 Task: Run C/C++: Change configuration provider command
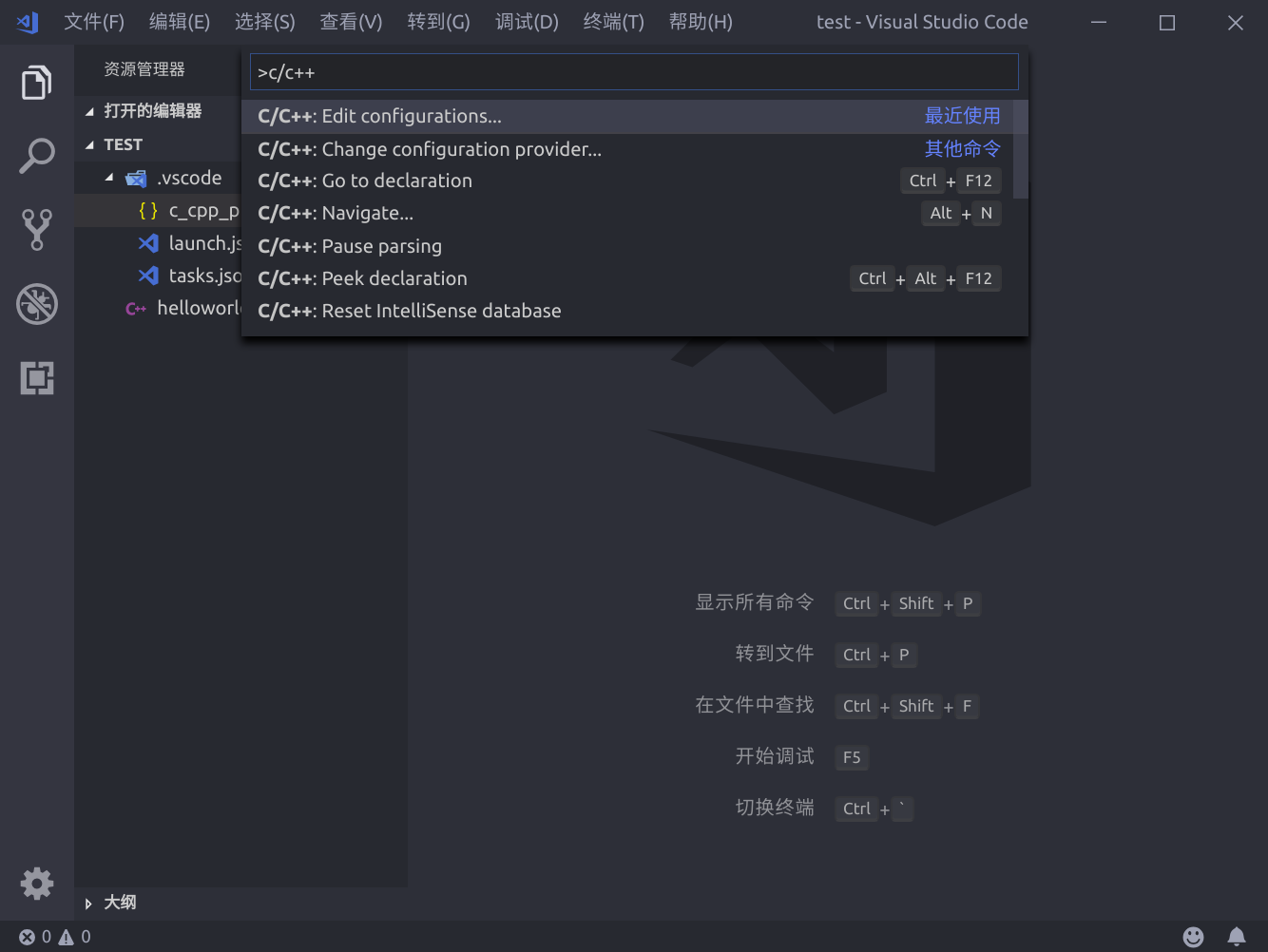(x=627, y=149)
